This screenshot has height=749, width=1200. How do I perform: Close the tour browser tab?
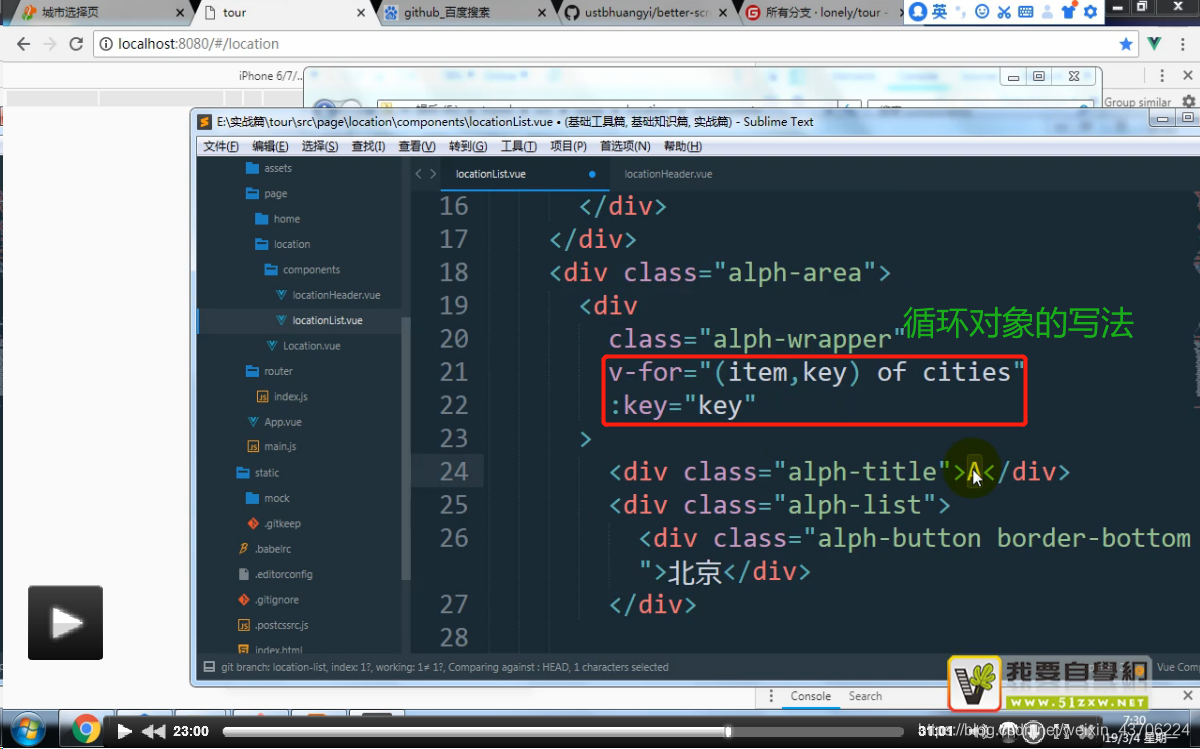(361, 13)
